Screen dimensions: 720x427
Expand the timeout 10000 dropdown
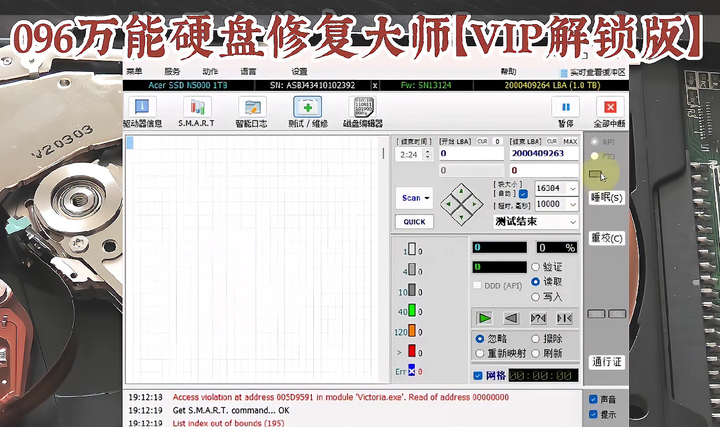click(x=573, y=204)
